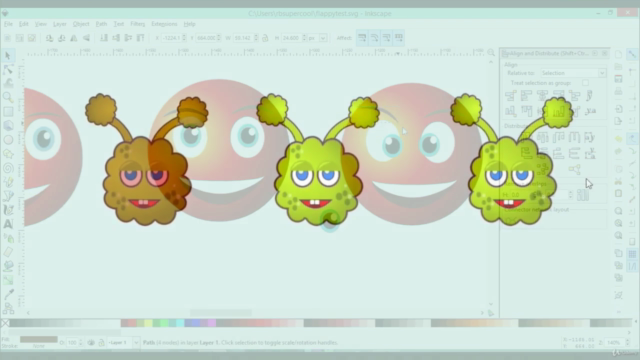Open the Edit menu
The height and width of the screenshot is (360, 640).
(24, 24)
